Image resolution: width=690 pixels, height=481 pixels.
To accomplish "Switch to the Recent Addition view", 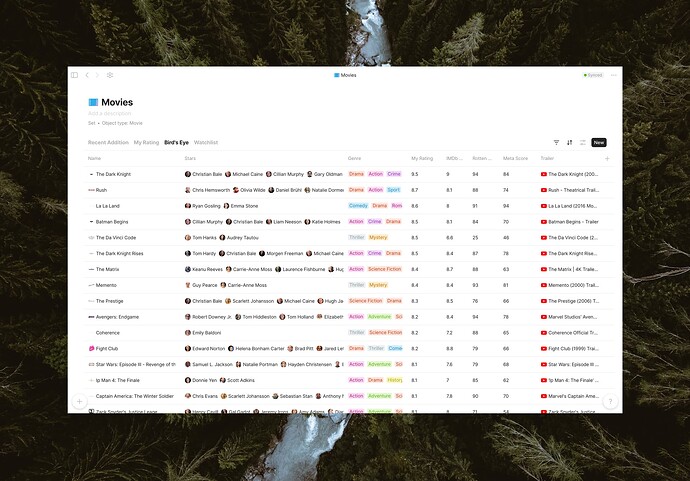I will pyautogui.click(x=108, y=143).
